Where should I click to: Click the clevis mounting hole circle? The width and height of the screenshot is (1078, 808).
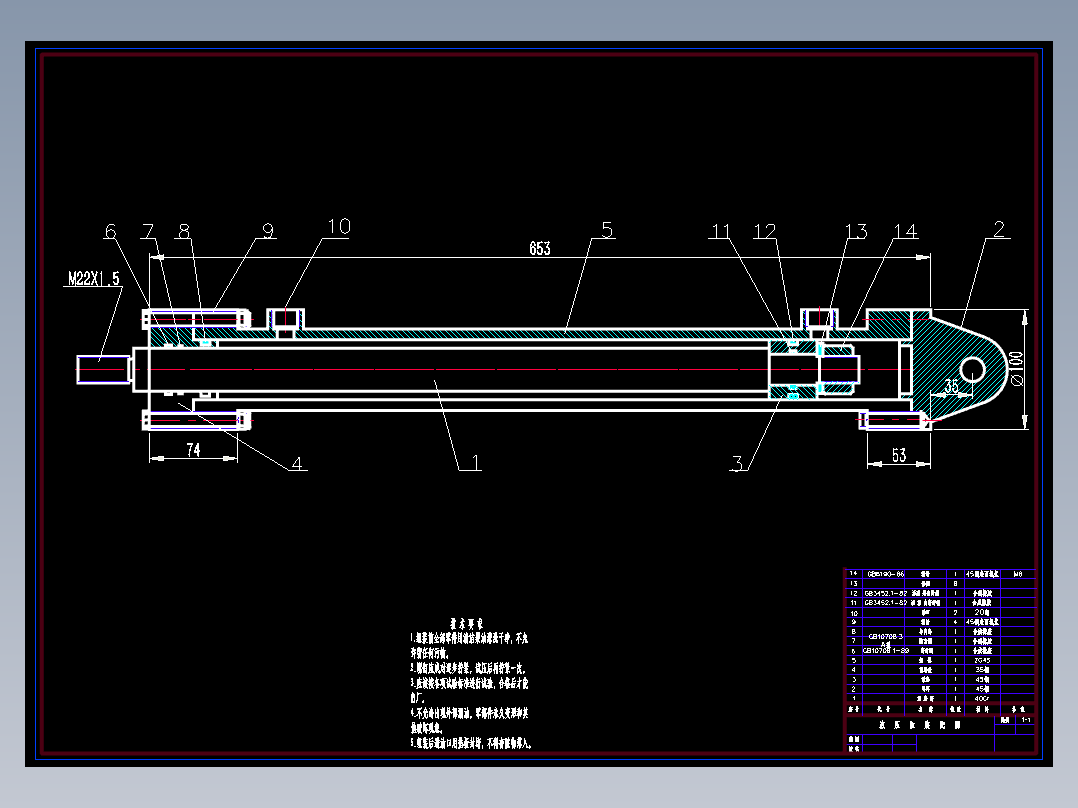click(972, 369)
